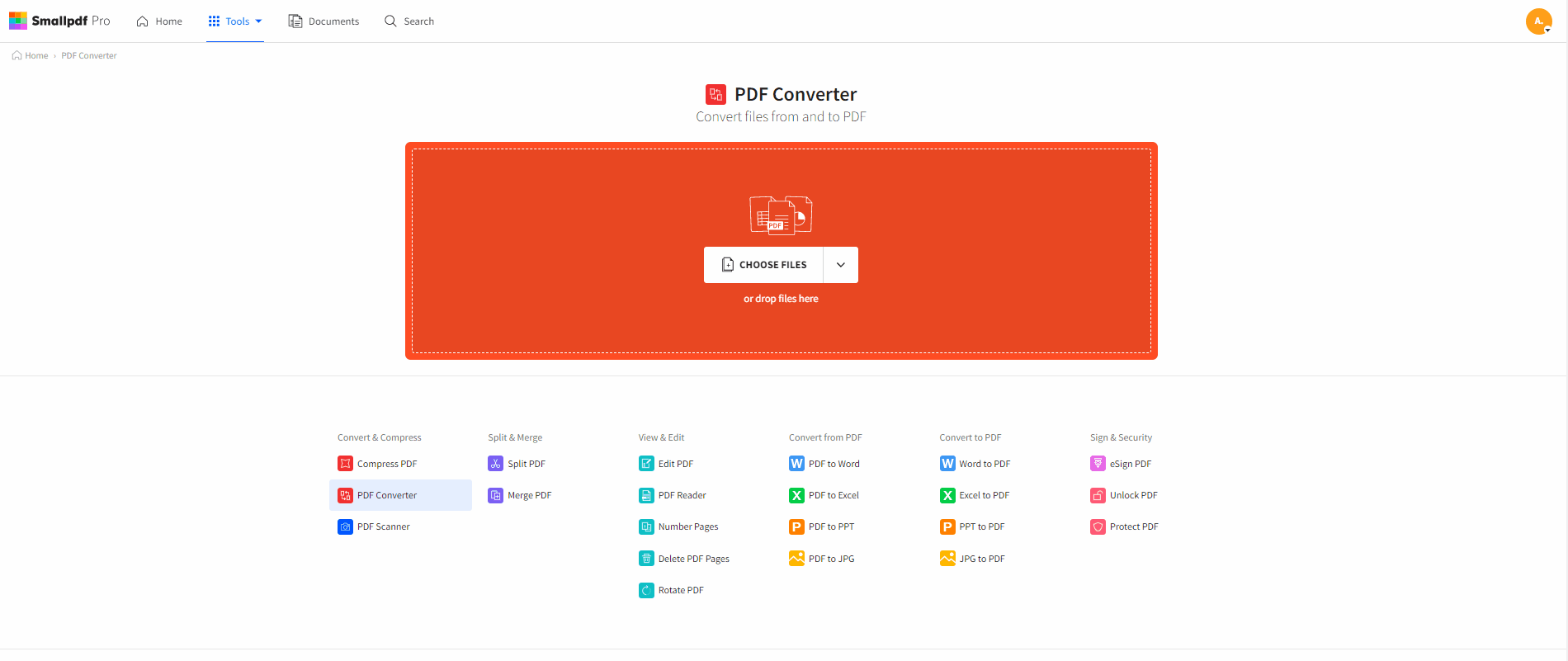This screenshot has height=661, width=1568.
Task: Click the Word to PDF icon
Action: tap(947, 464)
